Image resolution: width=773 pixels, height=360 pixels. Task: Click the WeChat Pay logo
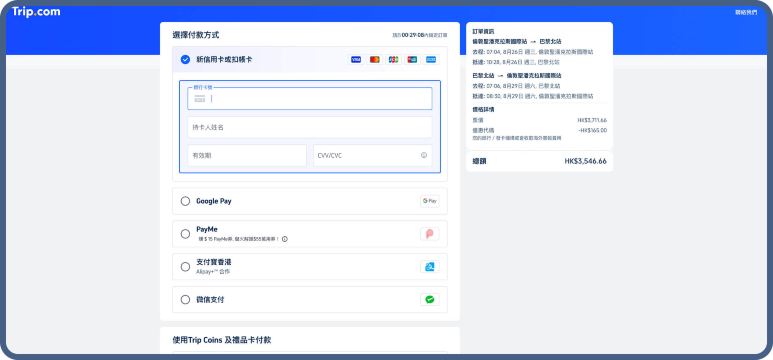point(430,299)
